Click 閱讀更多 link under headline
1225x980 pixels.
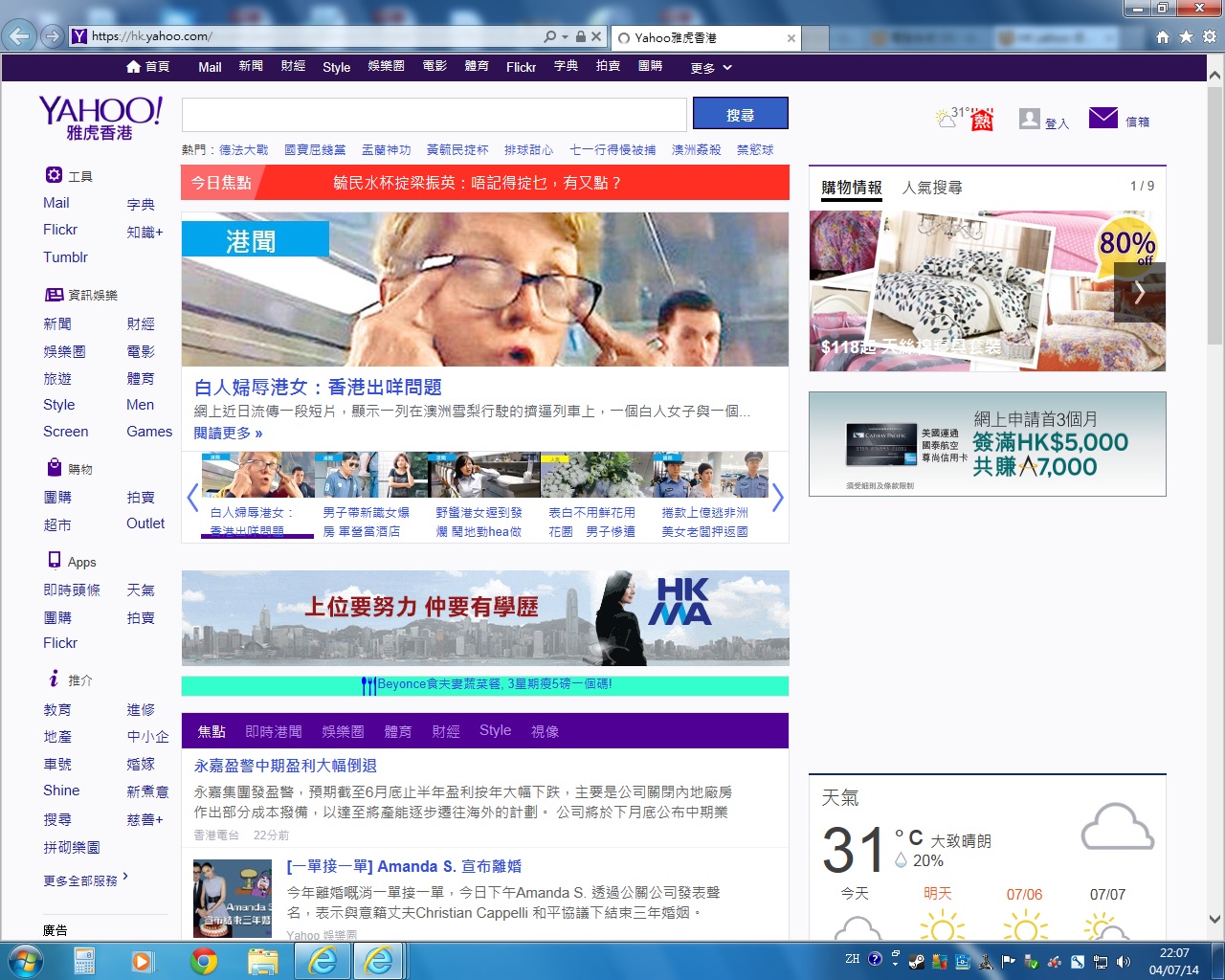(x=228, y=433)
